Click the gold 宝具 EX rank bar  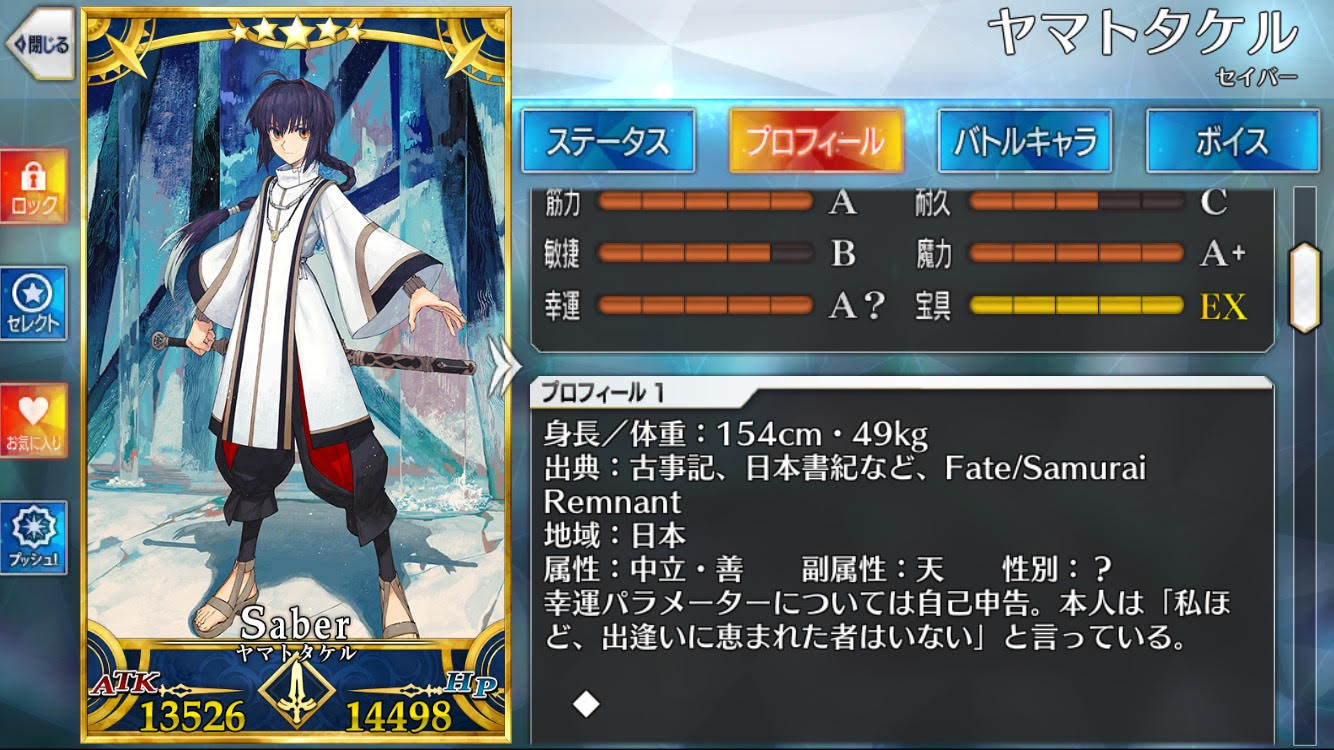[1076, 305]
